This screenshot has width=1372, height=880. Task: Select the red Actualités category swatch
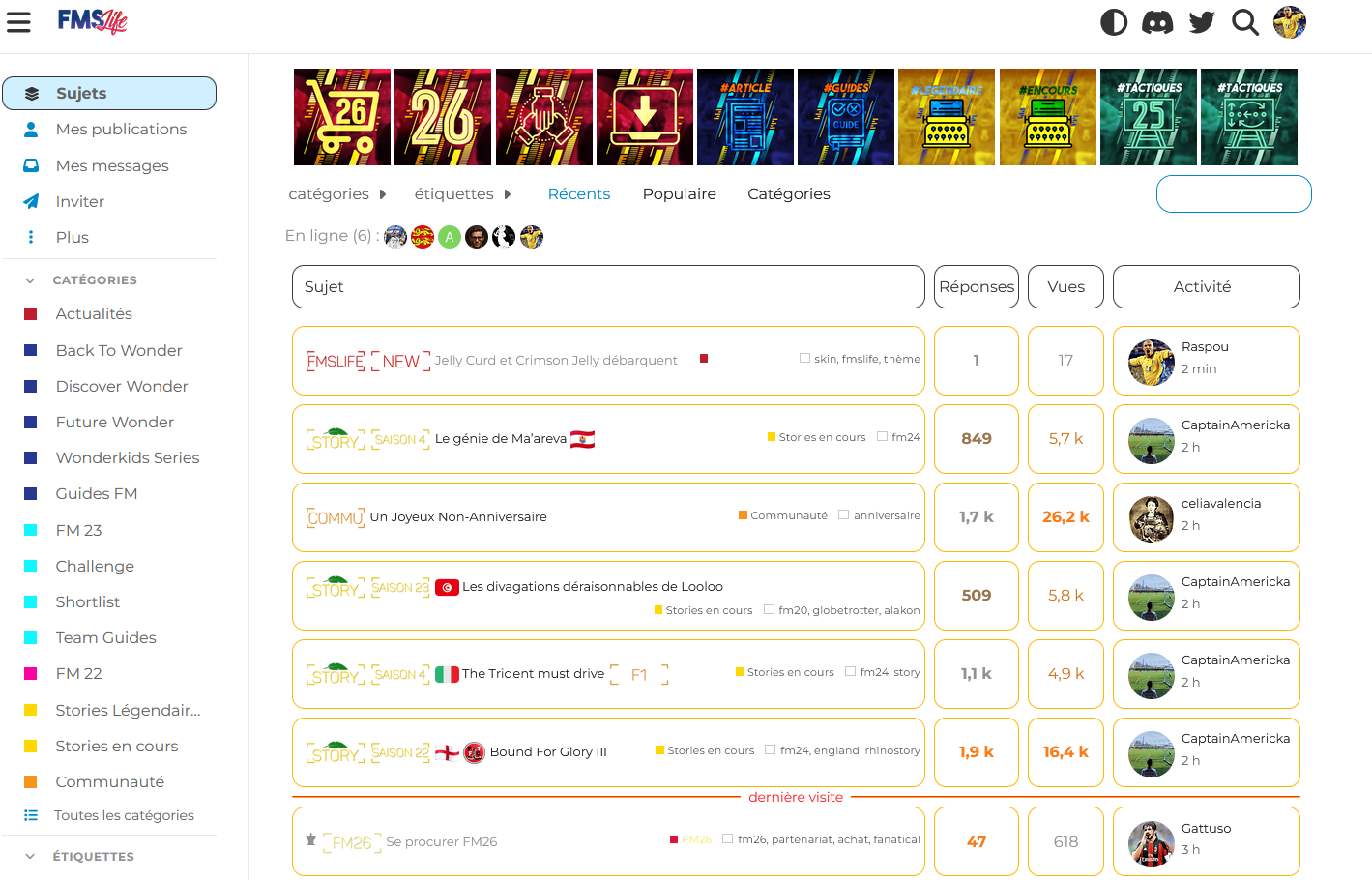[x=31, y=314]
